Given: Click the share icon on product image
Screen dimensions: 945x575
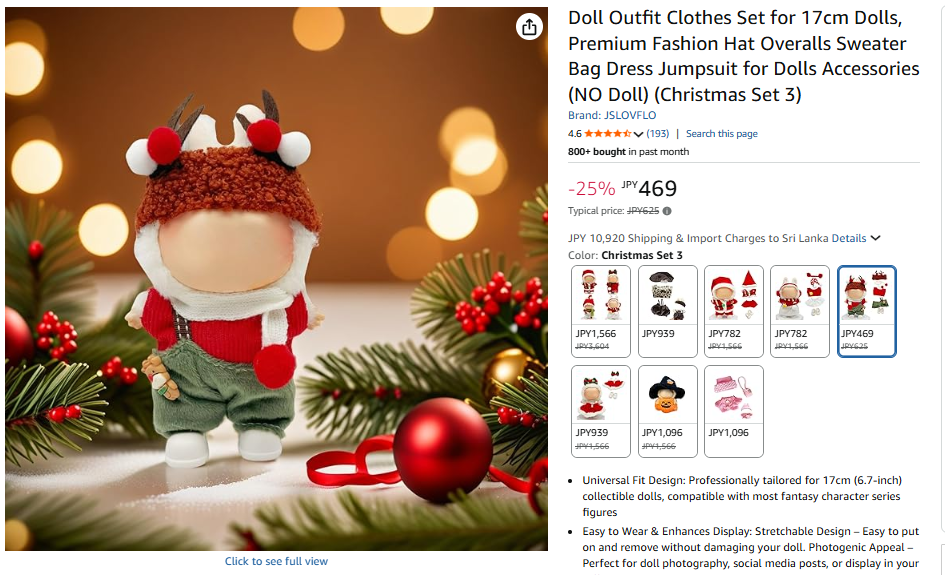Looking at the screenshot, I should [529, 27].
